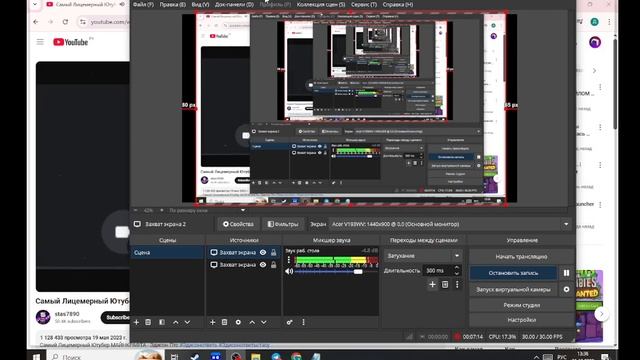Open the Справка menu
640x360 pixels.
click(398, 4)
